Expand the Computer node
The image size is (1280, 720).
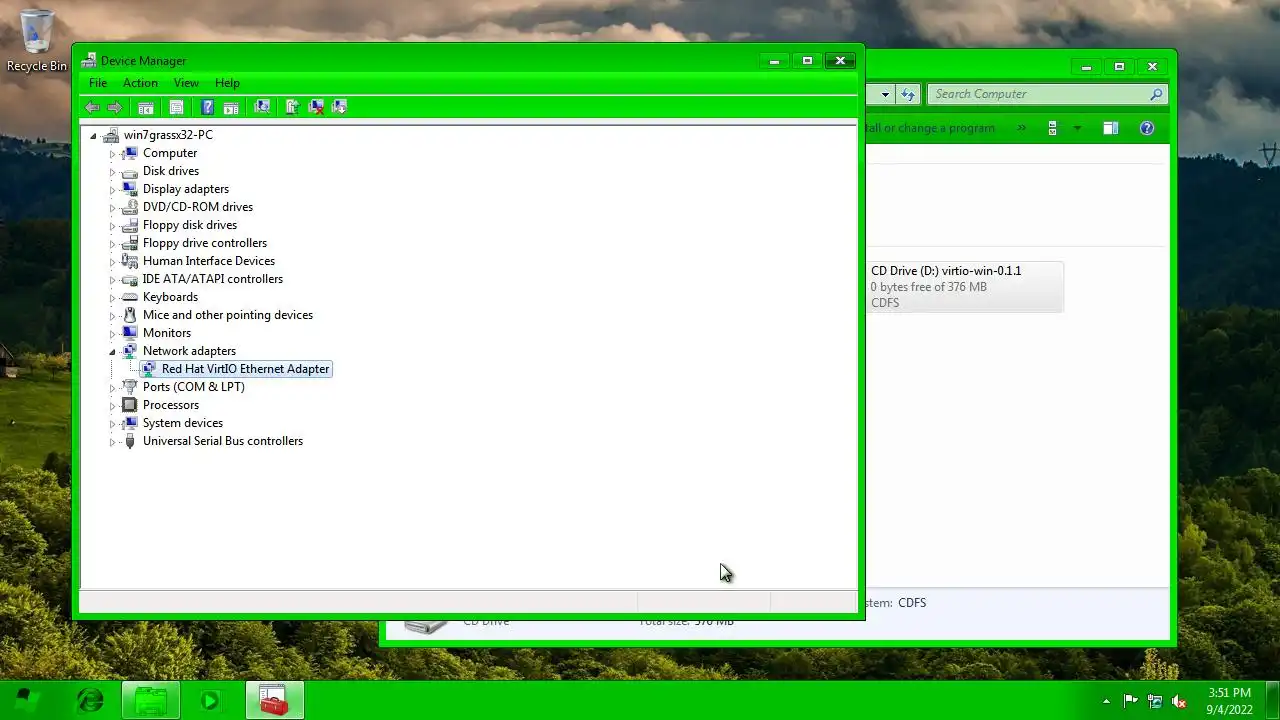(x=113, y=153)
